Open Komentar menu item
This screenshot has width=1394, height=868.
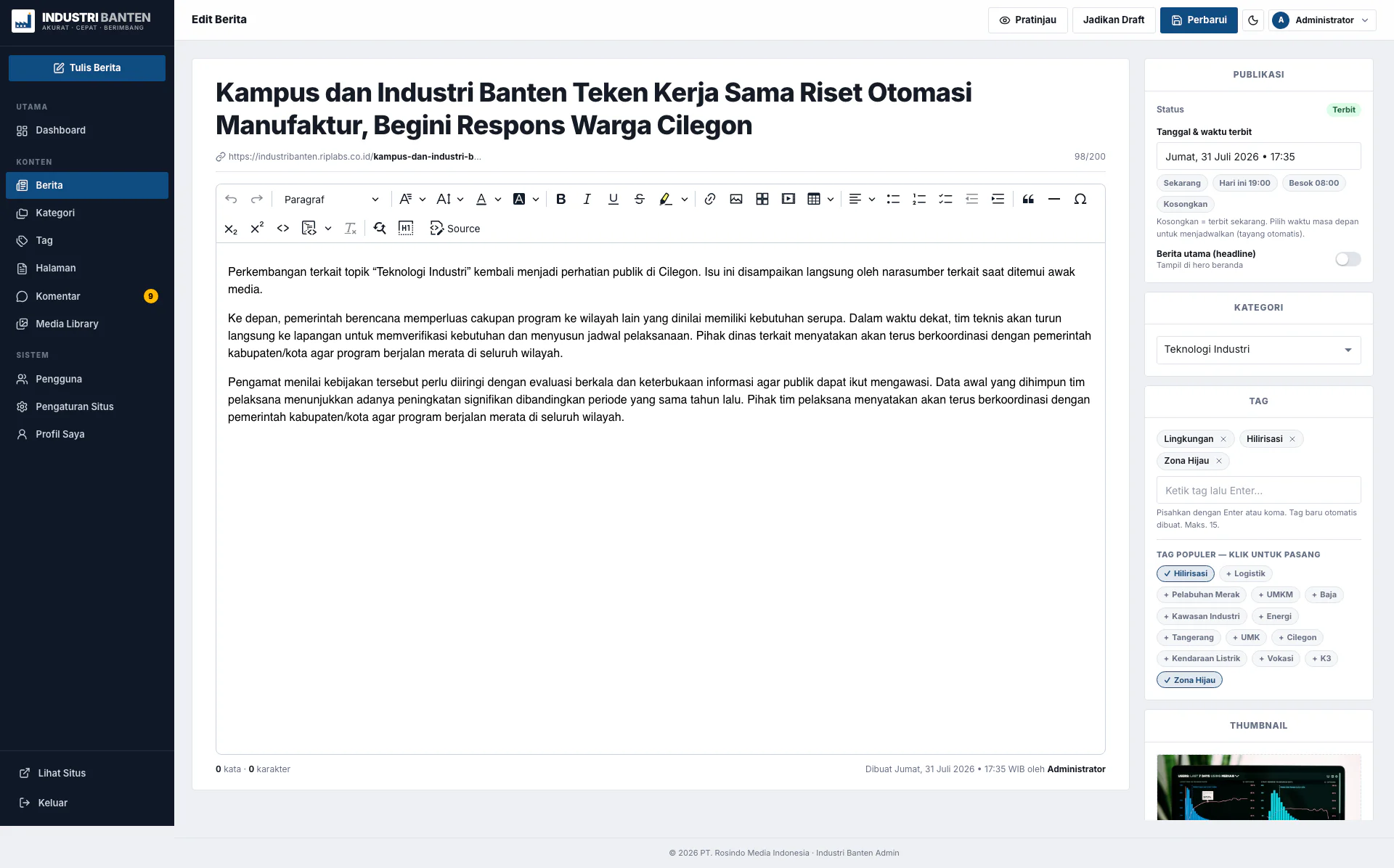point(87,296)
